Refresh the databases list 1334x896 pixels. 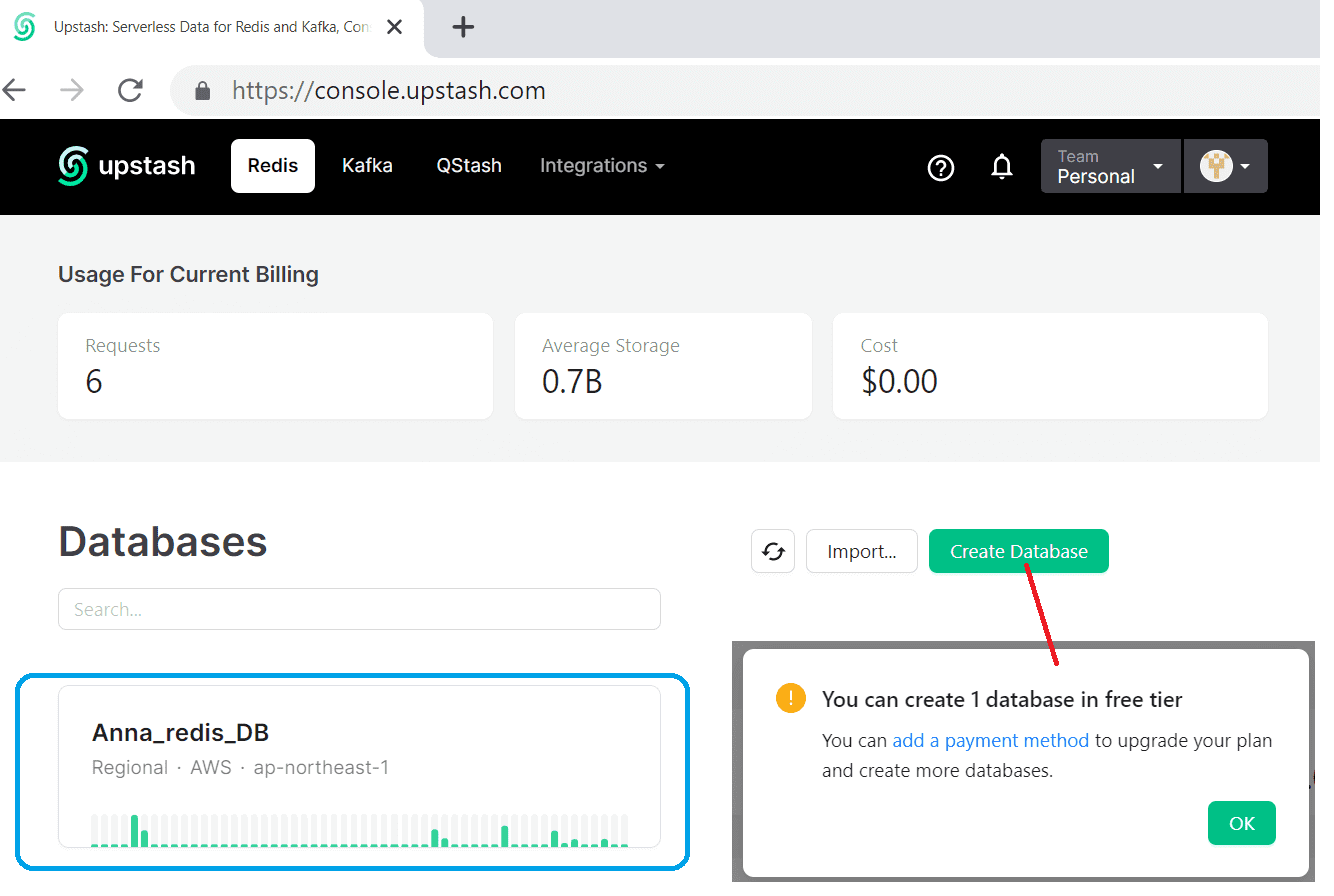click(773, 551)
